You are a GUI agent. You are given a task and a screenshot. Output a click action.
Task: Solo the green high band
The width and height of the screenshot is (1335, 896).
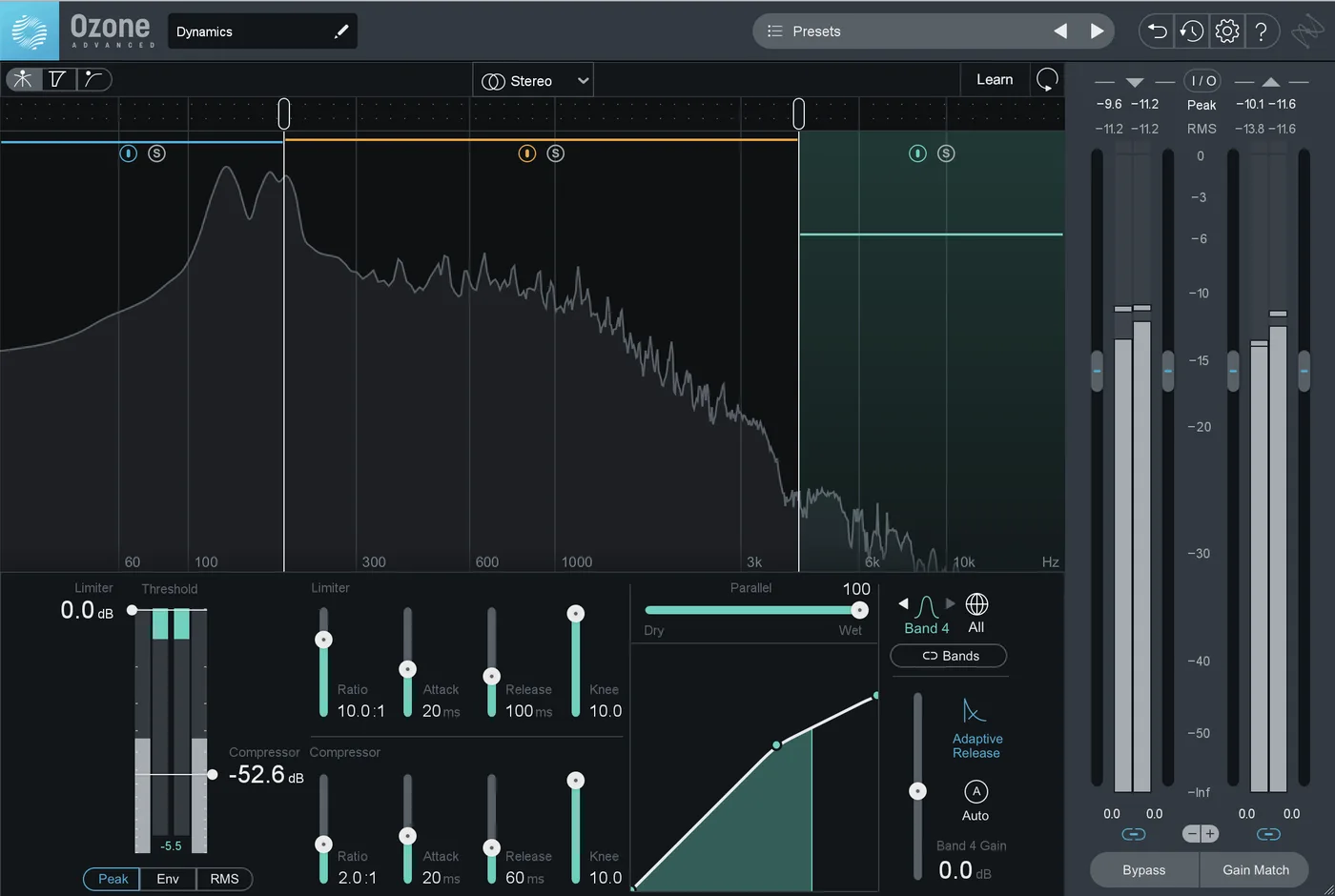tap(946, 153)
